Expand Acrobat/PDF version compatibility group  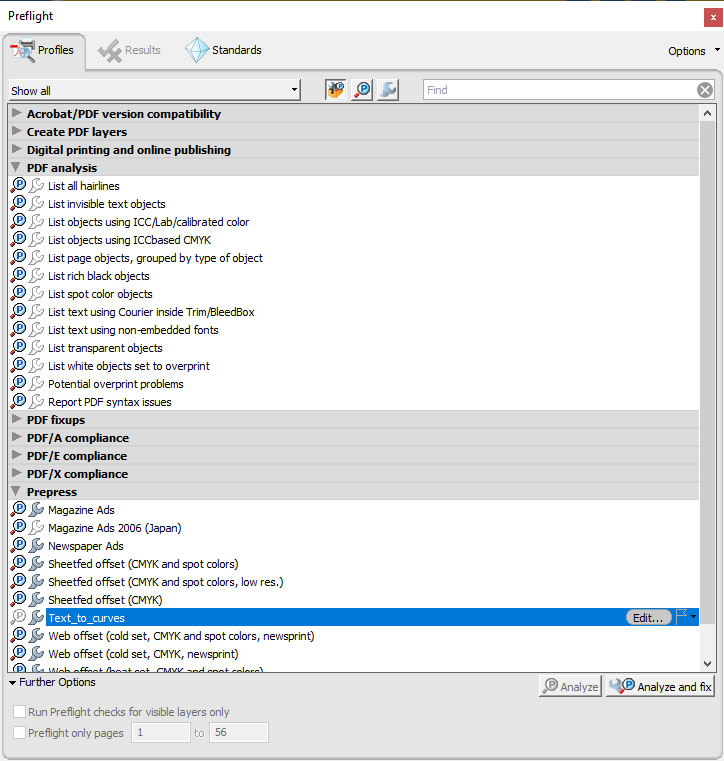16,113
